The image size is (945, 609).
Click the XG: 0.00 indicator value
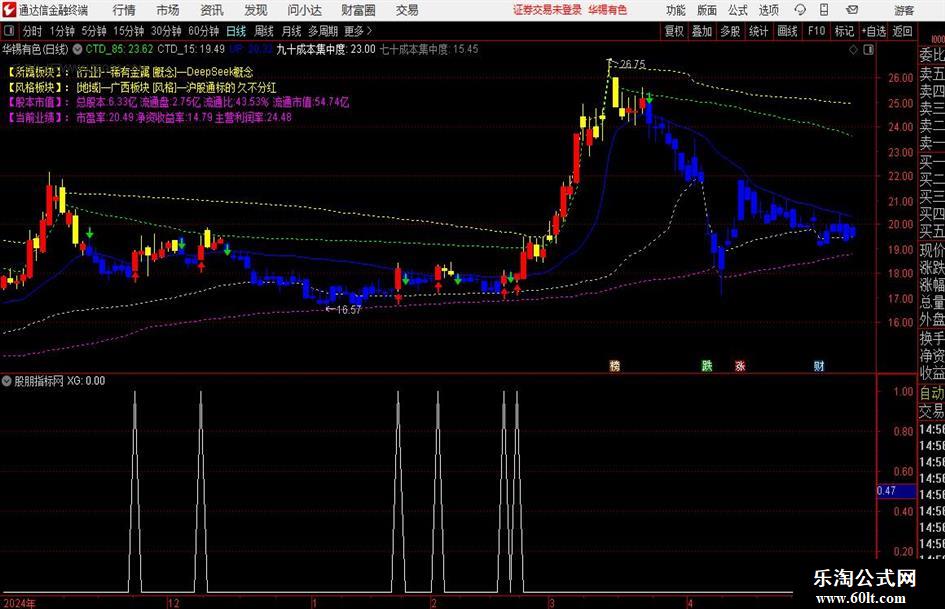coord(86,380)
